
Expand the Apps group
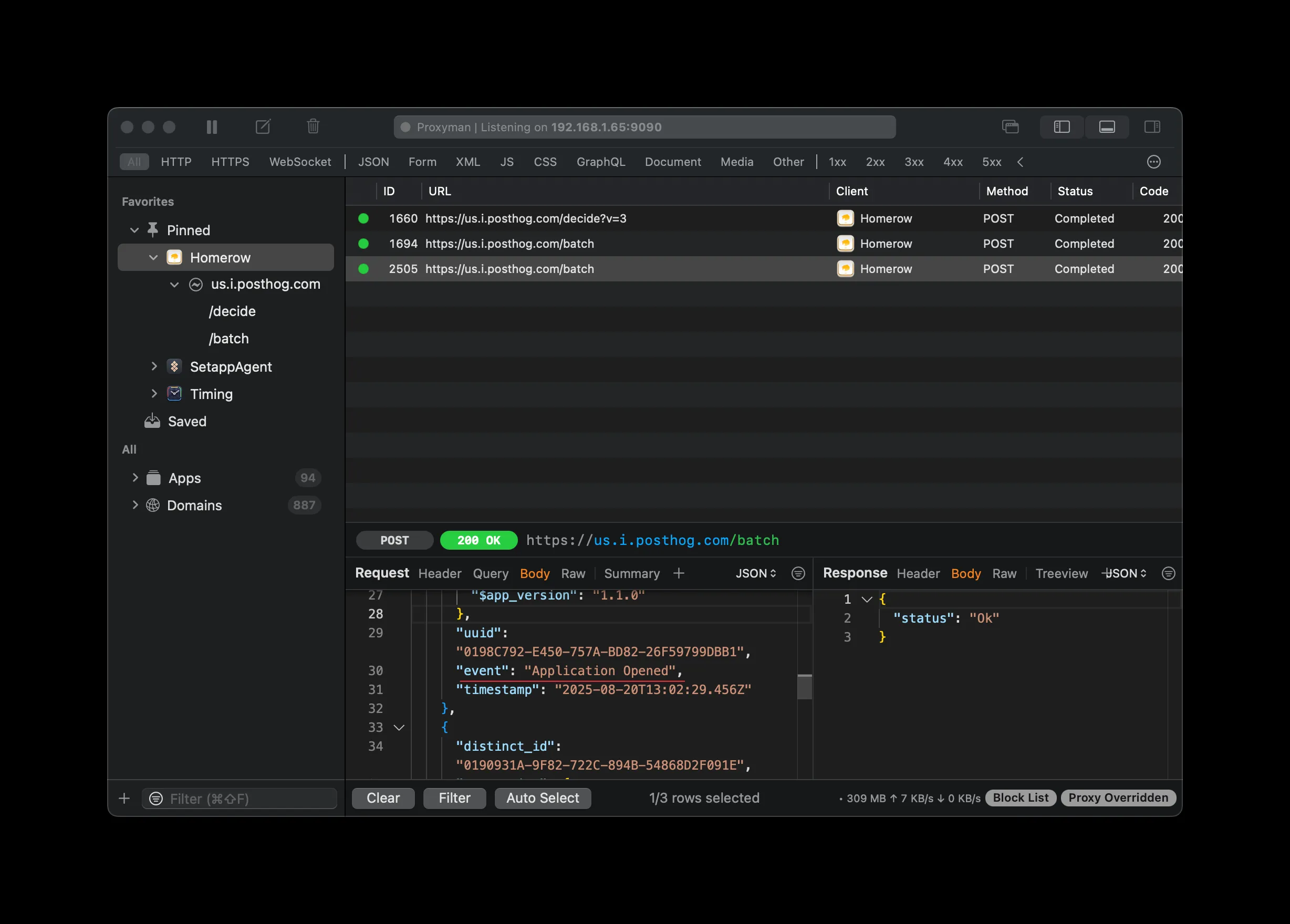[135, 478]
